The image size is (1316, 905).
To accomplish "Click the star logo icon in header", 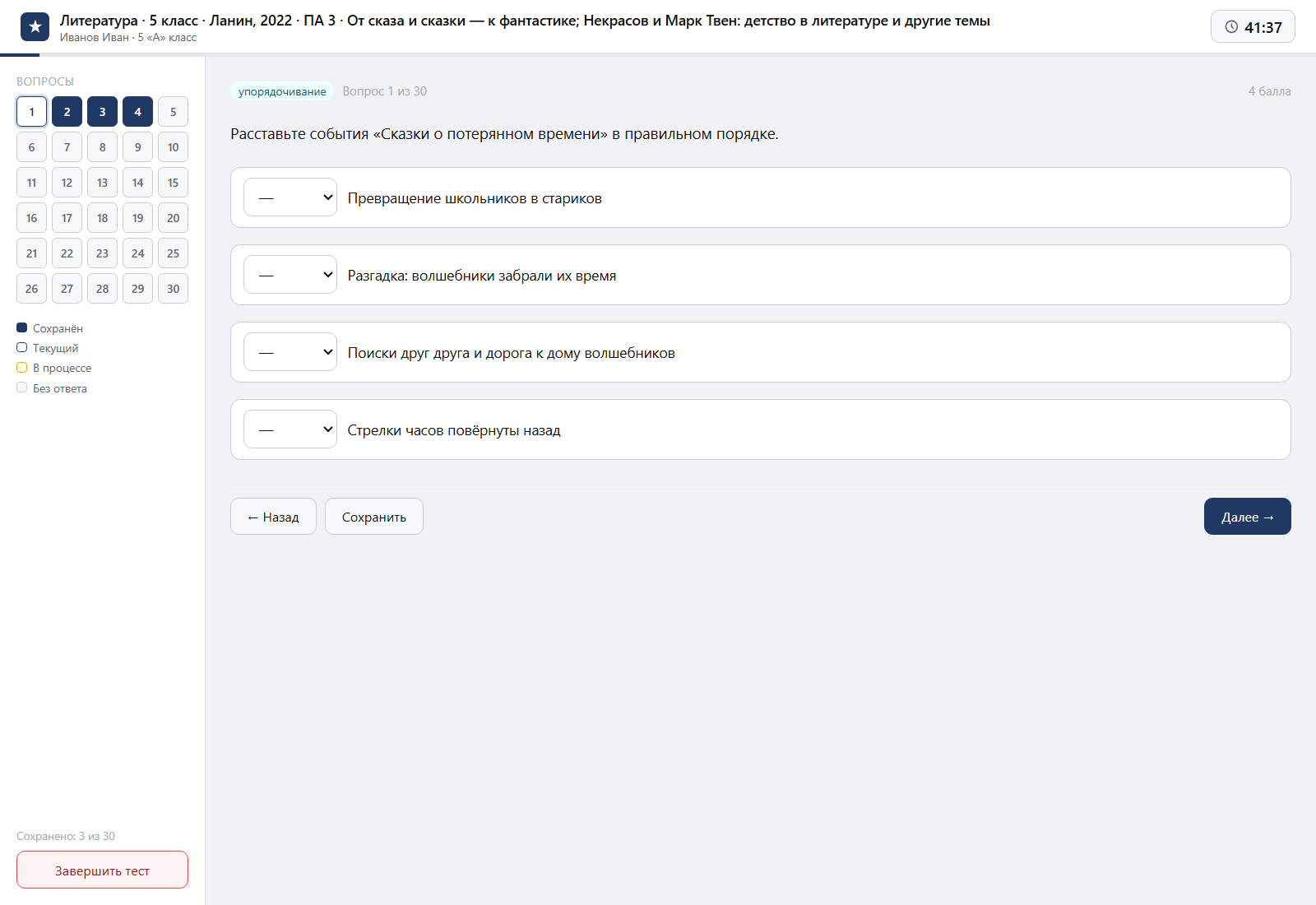I will (x=35, y=27).
